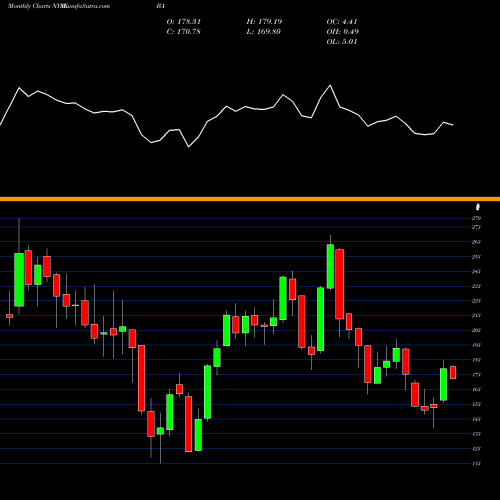Image resolution: width=500 pixels, height=500 pixels.
Task: Click the 'OL: 5.01' reading
Action: (342, 42)
